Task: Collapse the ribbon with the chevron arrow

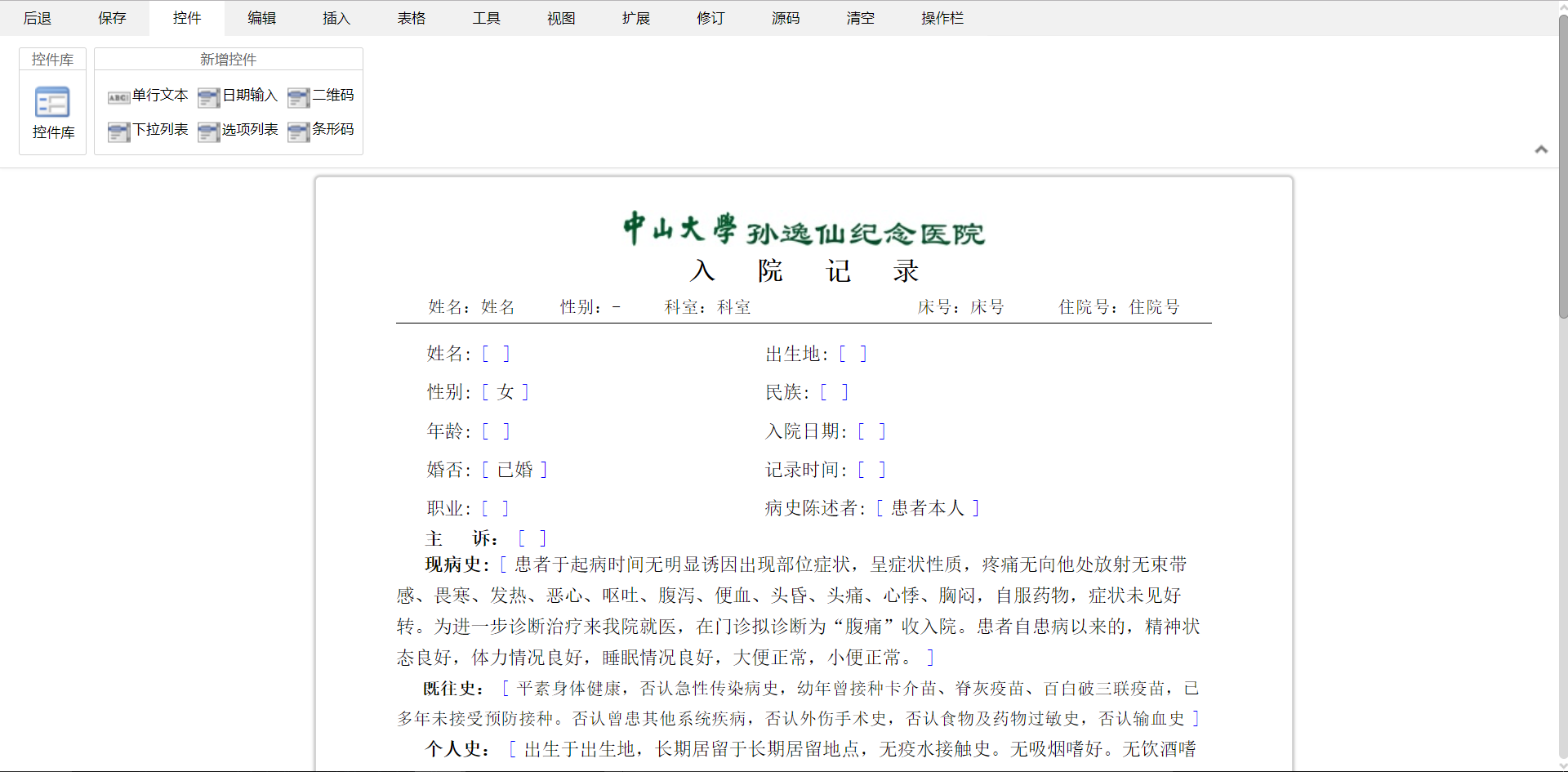Action: click(1541, 149)
